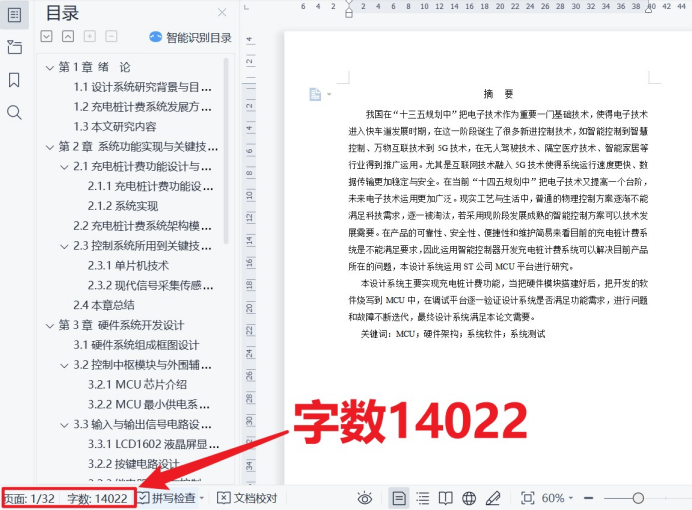Viewport: 692px width, 510px height.
Task: Click 智能识别目录 button
Action: click(190, 38)
